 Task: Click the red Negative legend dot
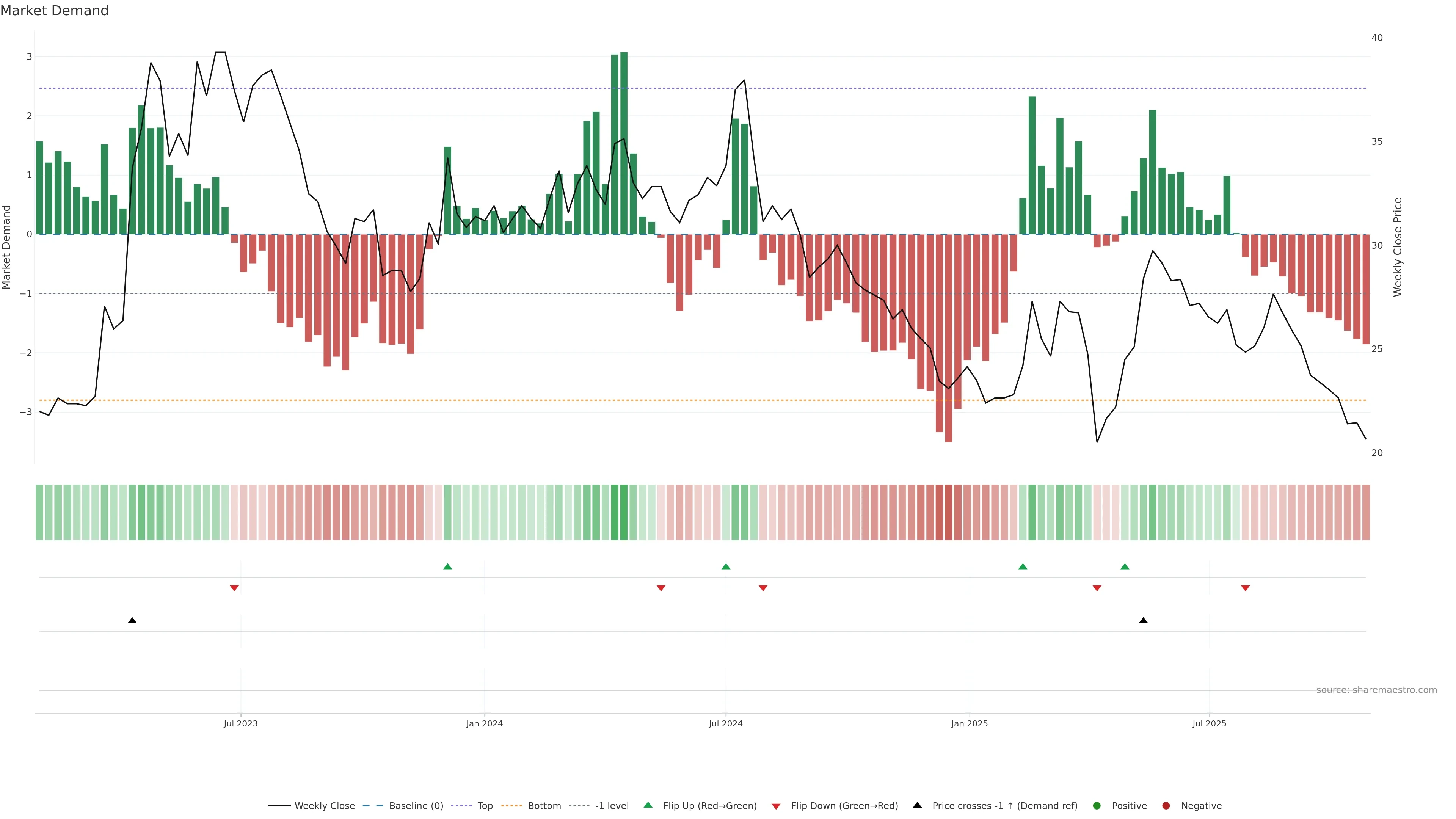coord(1166,805)
